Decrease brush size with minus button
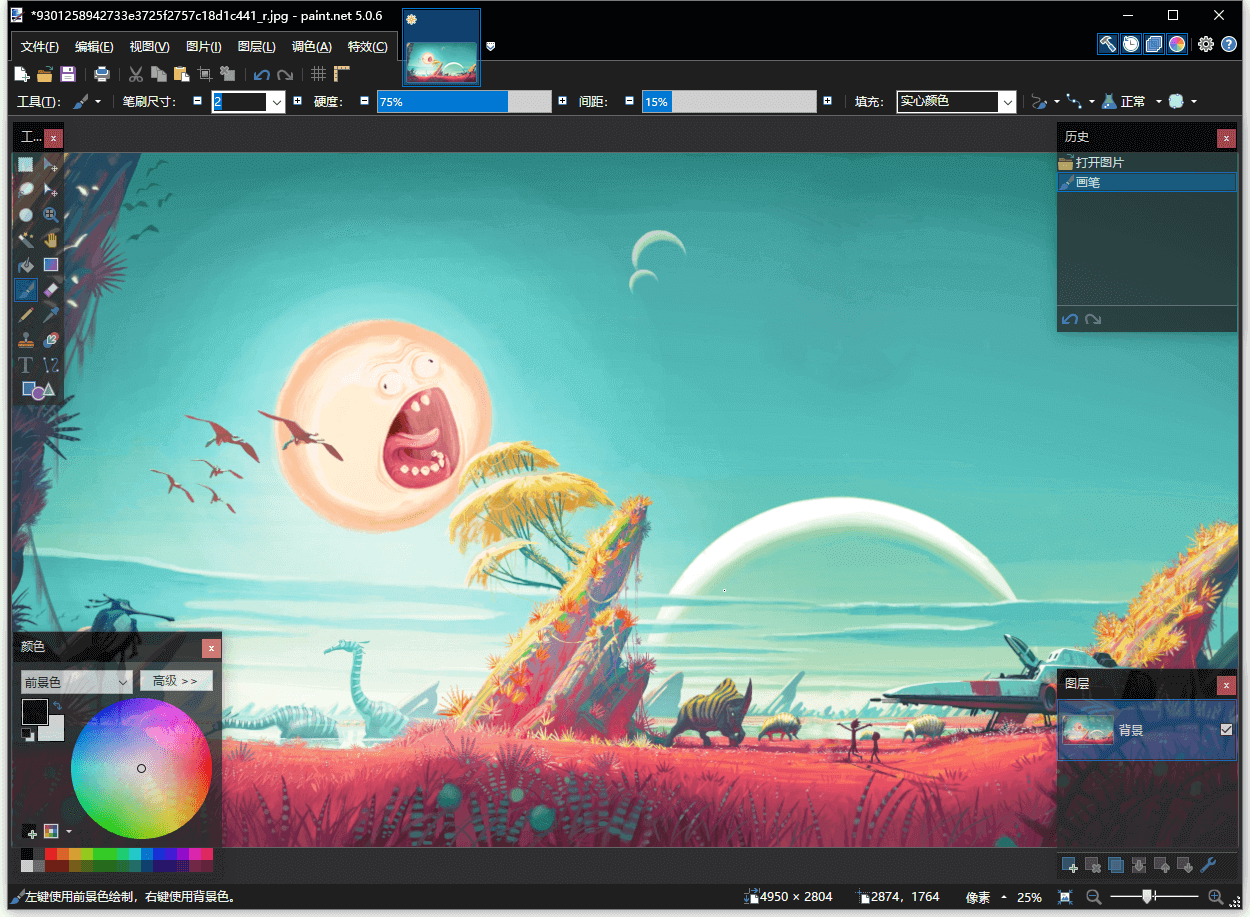1250x917 pixels. [197, 101]
